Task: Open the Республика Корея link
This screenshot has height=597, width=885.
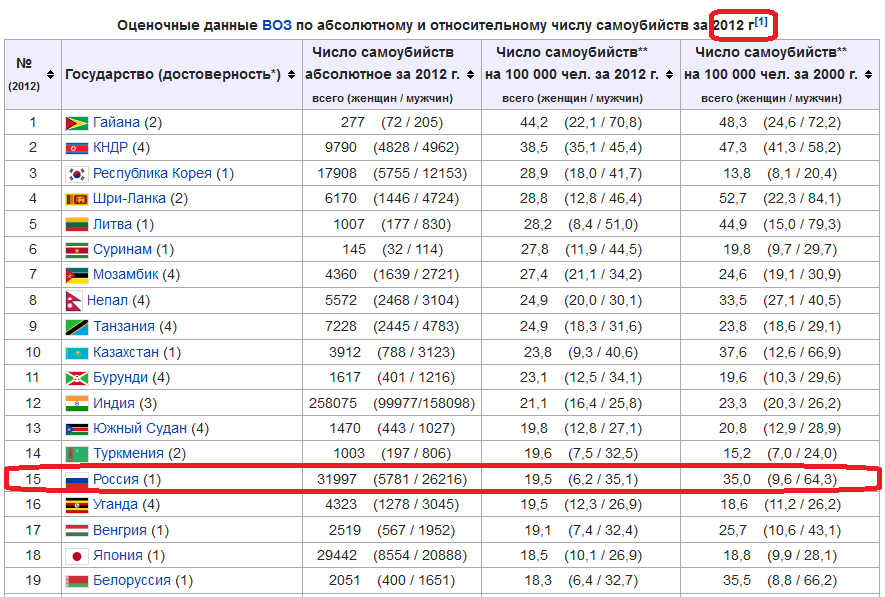Action: point(152,173)
